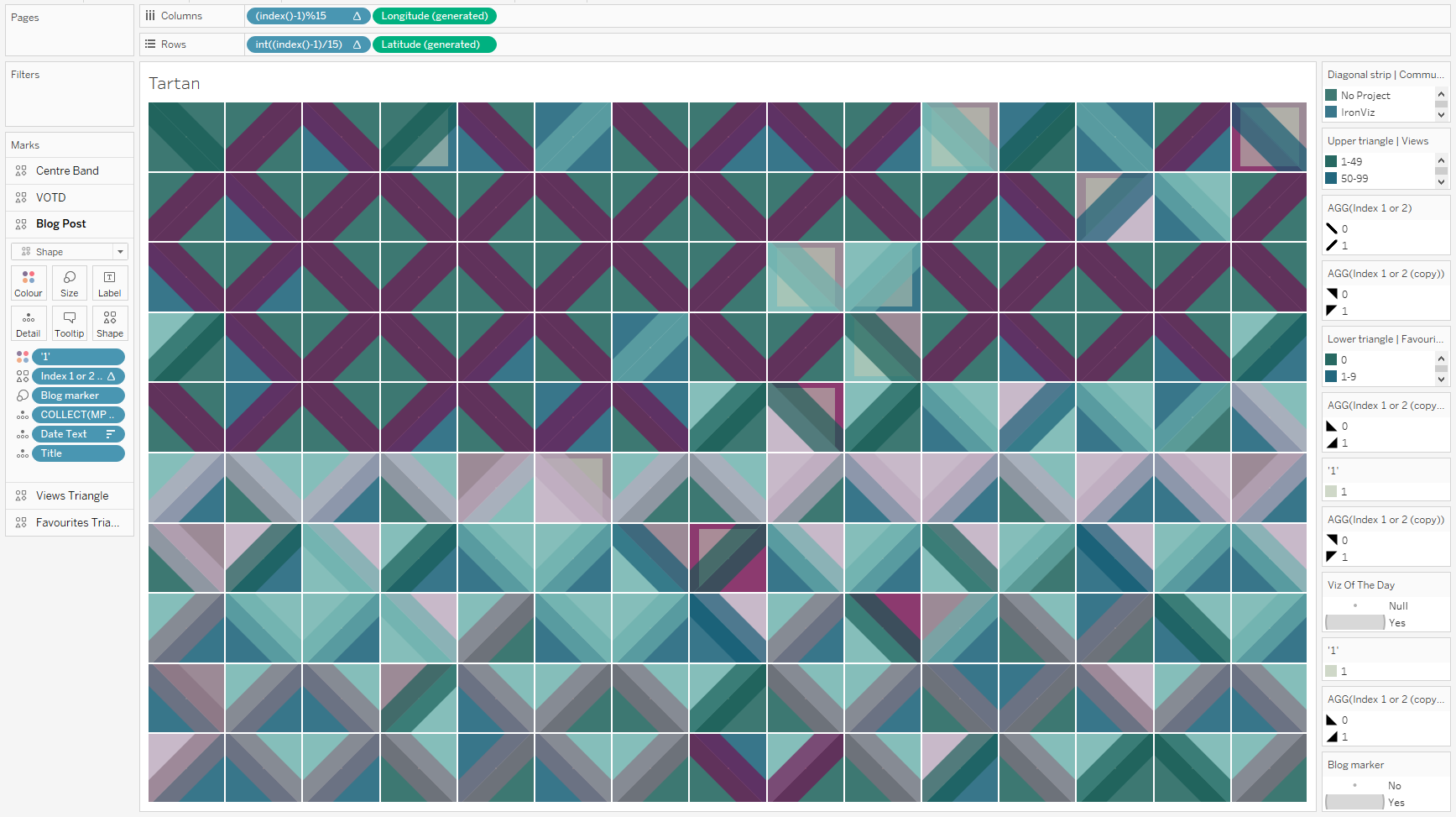Open the Shape mark type dropdown
Screen dimensions: 1456x817
point(70,252)
